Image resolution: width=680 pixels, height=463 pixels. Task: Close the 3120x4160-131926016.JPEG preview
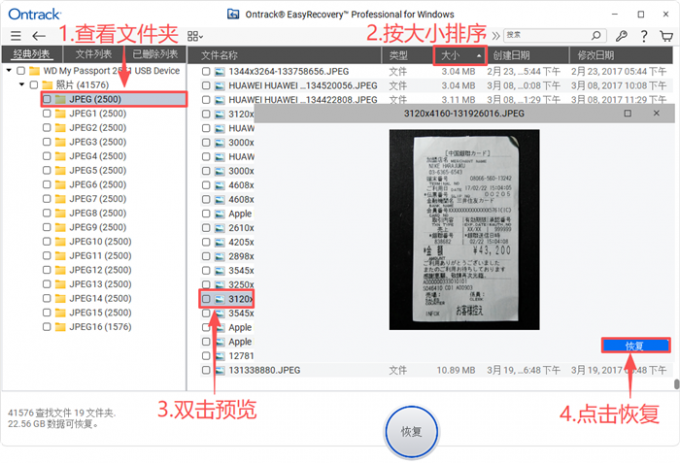[657, 113]
